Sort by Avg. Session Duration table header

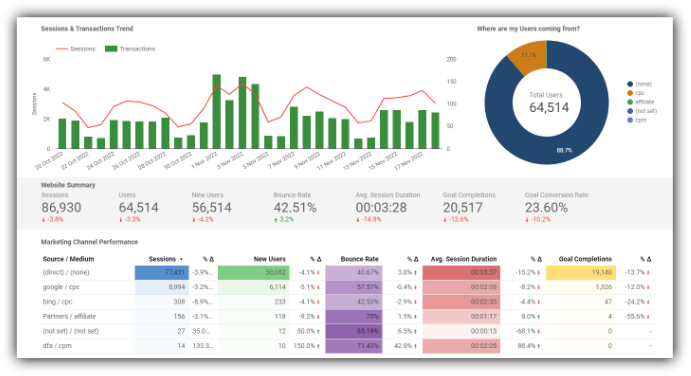pos(464,259)
